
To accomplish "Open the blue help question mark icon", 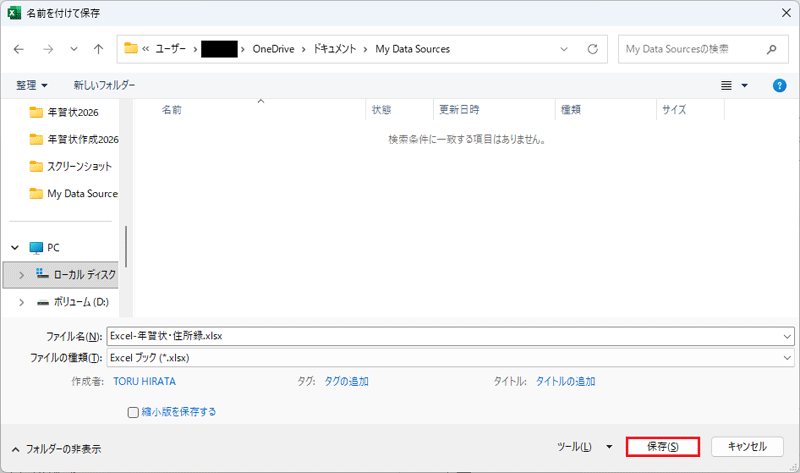I will coord(779,86).
